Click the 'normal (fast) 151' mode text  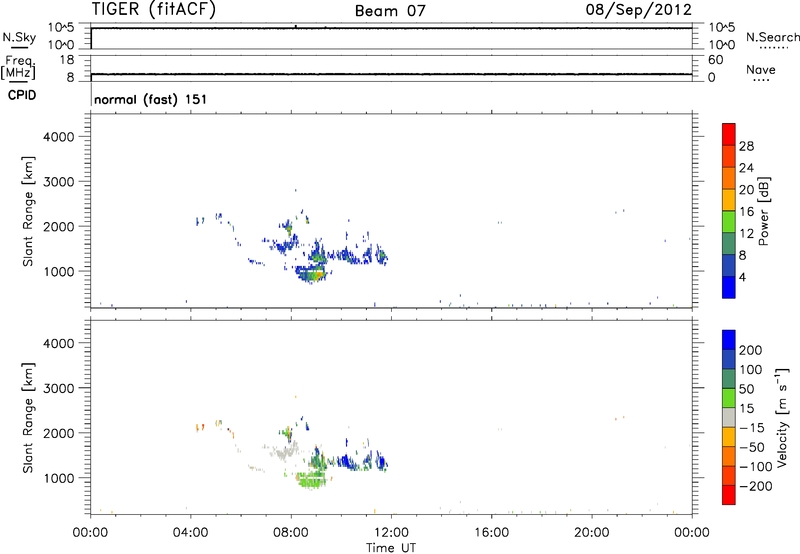coord(151,99)
